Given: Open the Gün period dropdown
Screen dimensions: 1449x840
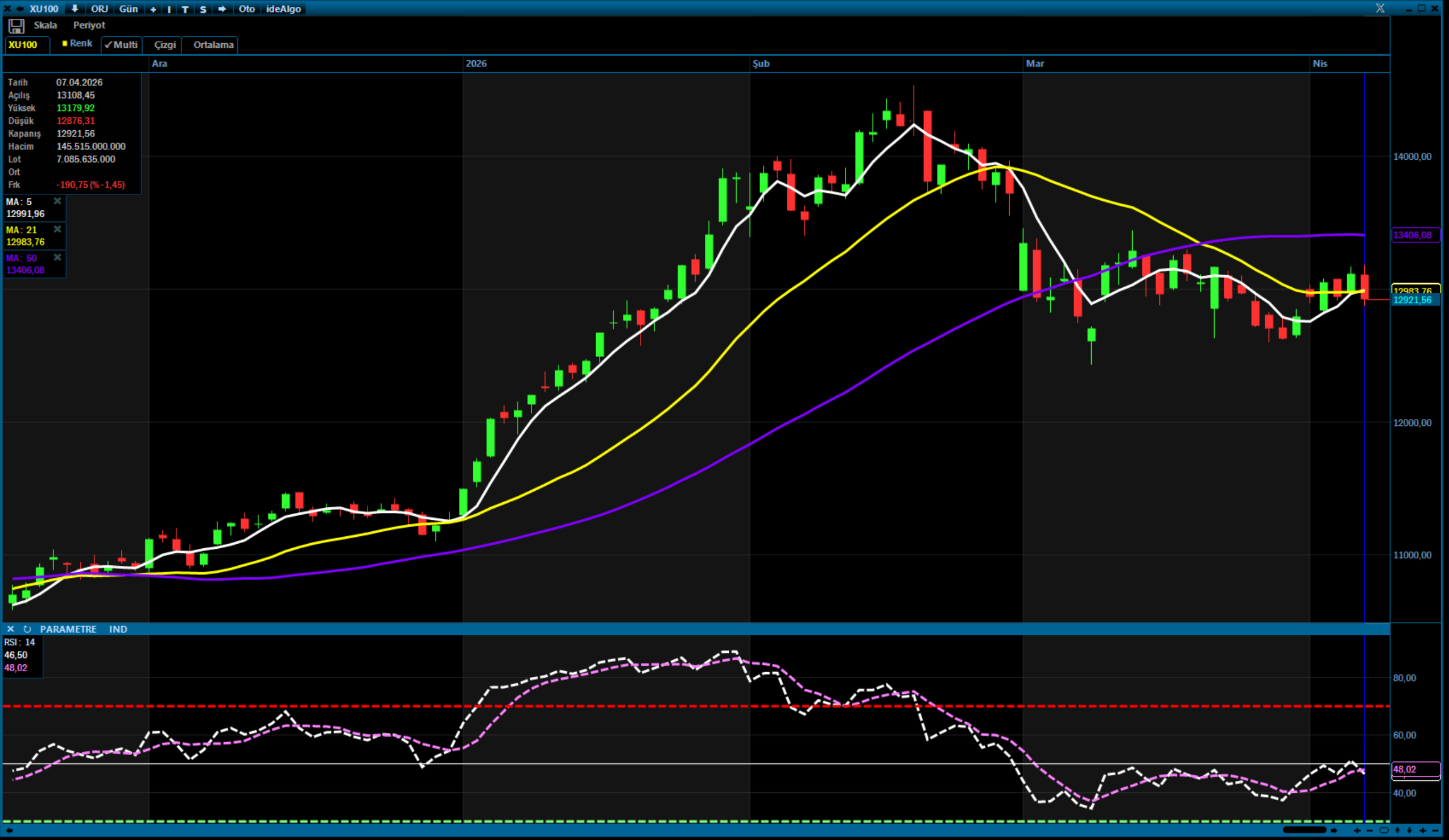Looking at the screenshot, I should pyautogui.click(x=128, y=9).
